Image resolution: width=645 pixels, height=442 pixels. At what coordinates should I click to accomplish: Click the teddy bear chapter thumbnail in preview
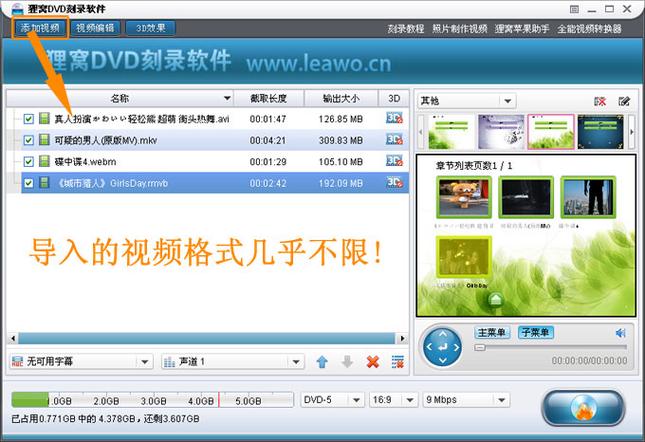click(464, 197)
